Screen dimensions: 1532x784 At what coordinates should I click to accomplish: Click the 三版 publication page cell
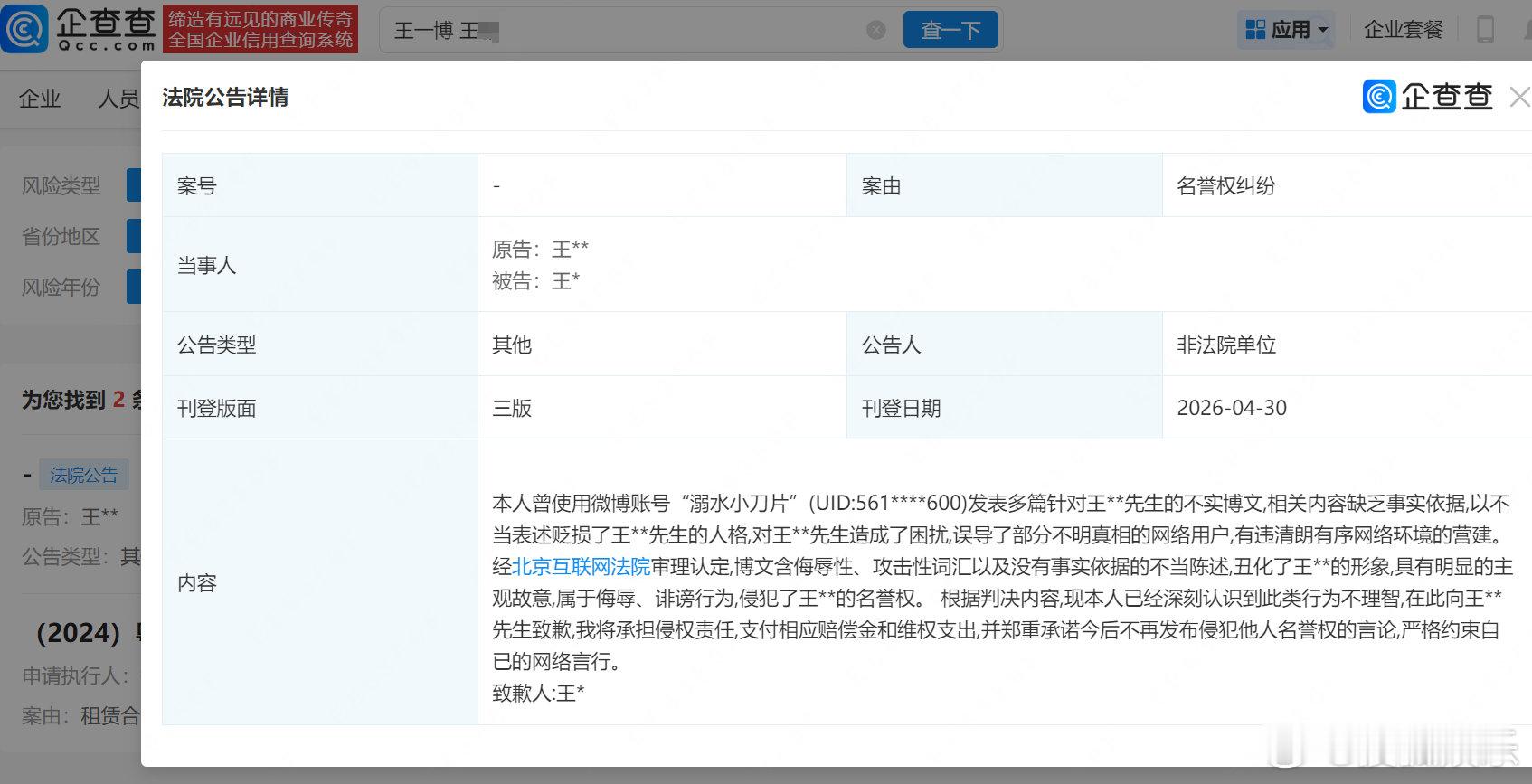[x=662, y=408]
